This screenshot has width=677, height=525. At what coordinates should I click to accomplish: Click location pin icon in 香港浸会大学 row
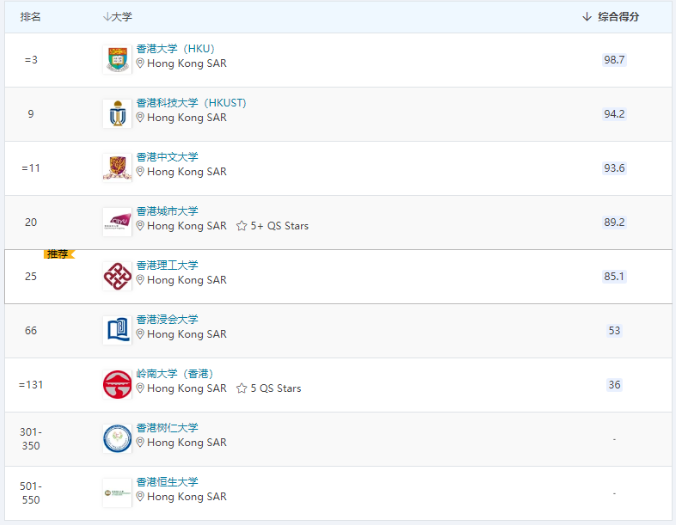click(x=140, y=334)
